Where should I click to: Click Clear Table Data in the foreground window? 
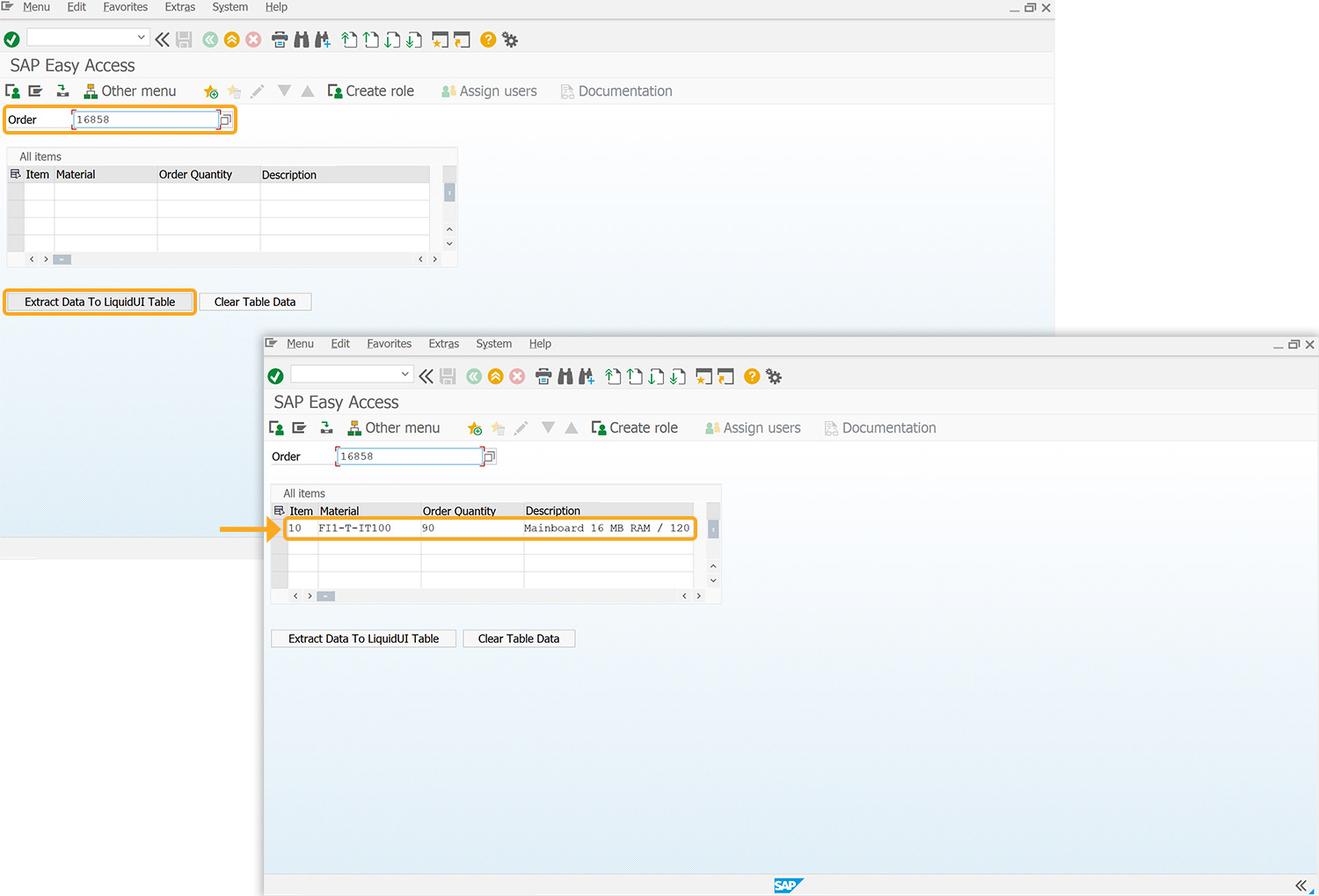click(519, 638)
